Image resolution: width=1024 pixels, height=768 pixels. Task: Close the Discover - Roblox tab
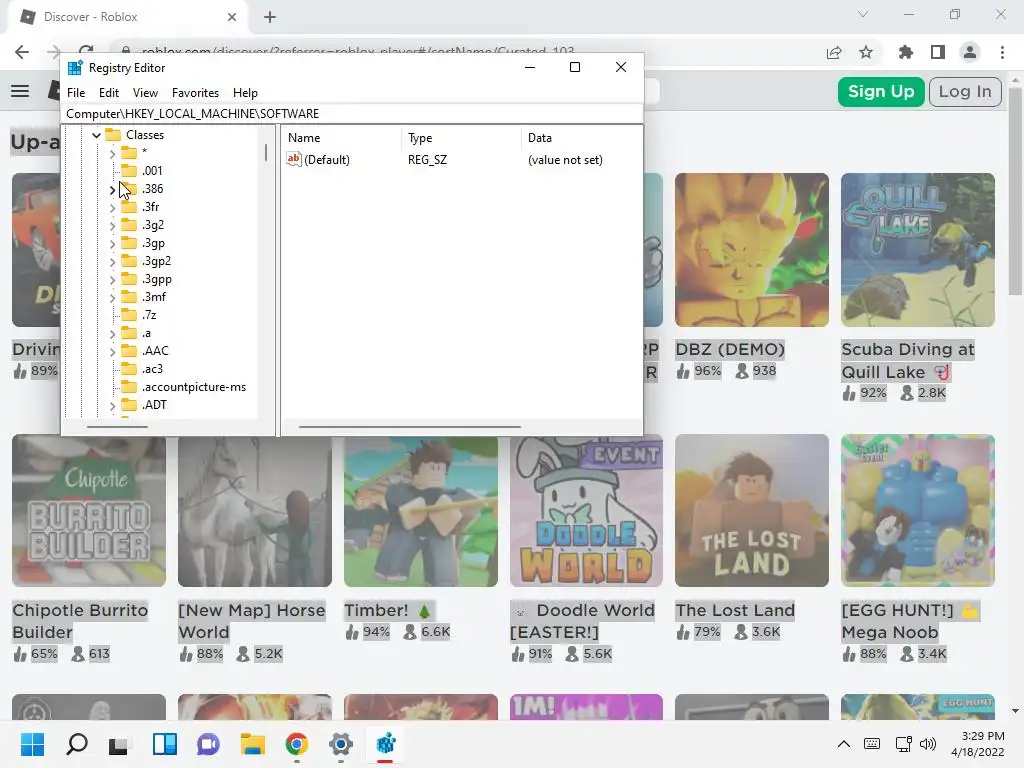click(x=232, y=18)
